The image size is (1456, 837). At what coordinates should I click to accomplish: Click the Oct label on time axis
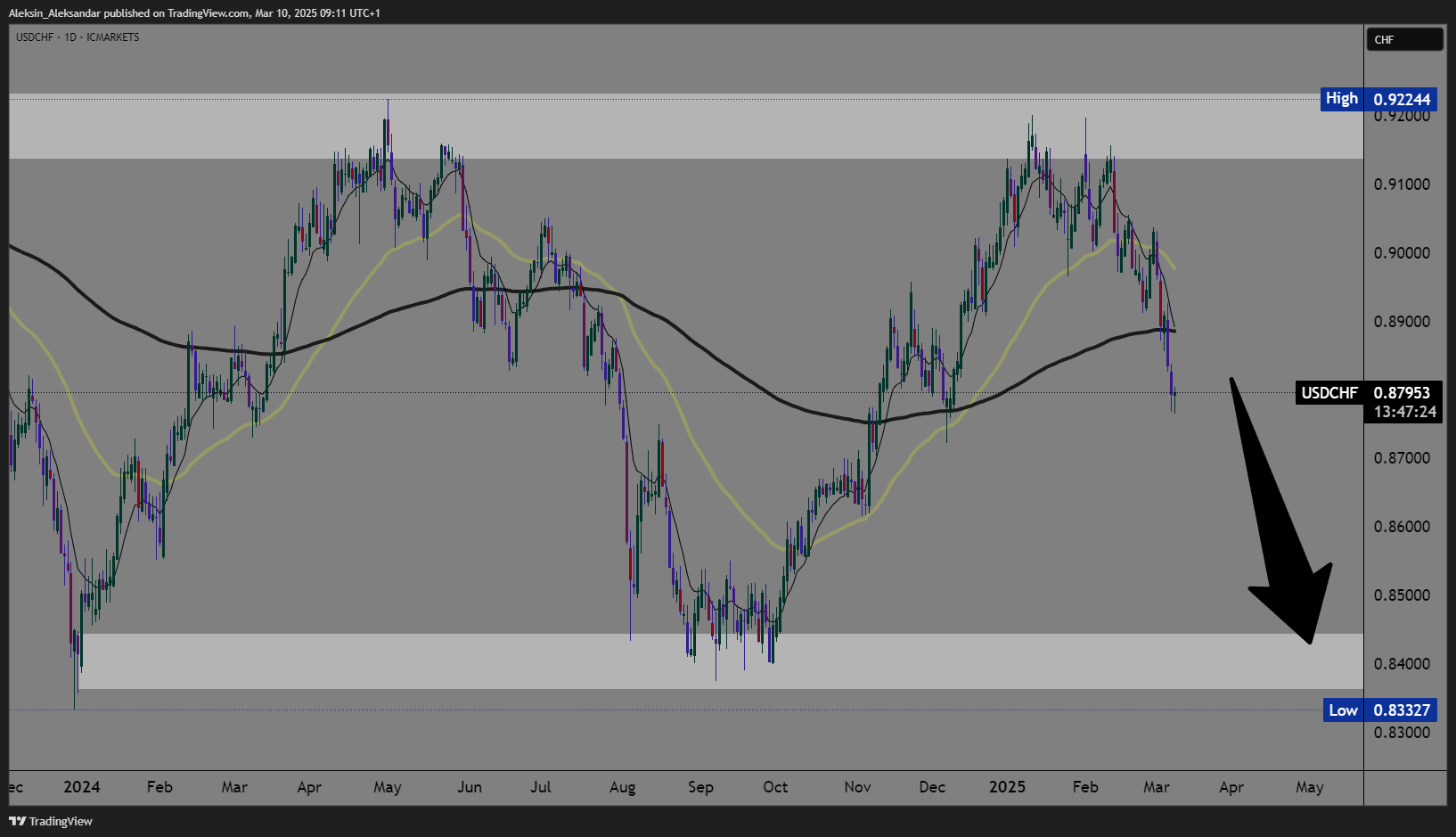point(775,787)
